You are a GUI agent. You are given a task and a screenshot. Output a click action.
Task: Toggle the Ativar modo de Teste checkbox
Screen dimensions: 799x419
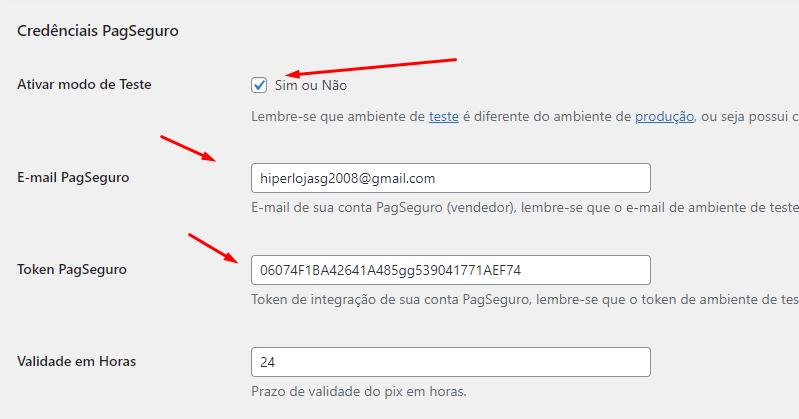pos(259,85)
